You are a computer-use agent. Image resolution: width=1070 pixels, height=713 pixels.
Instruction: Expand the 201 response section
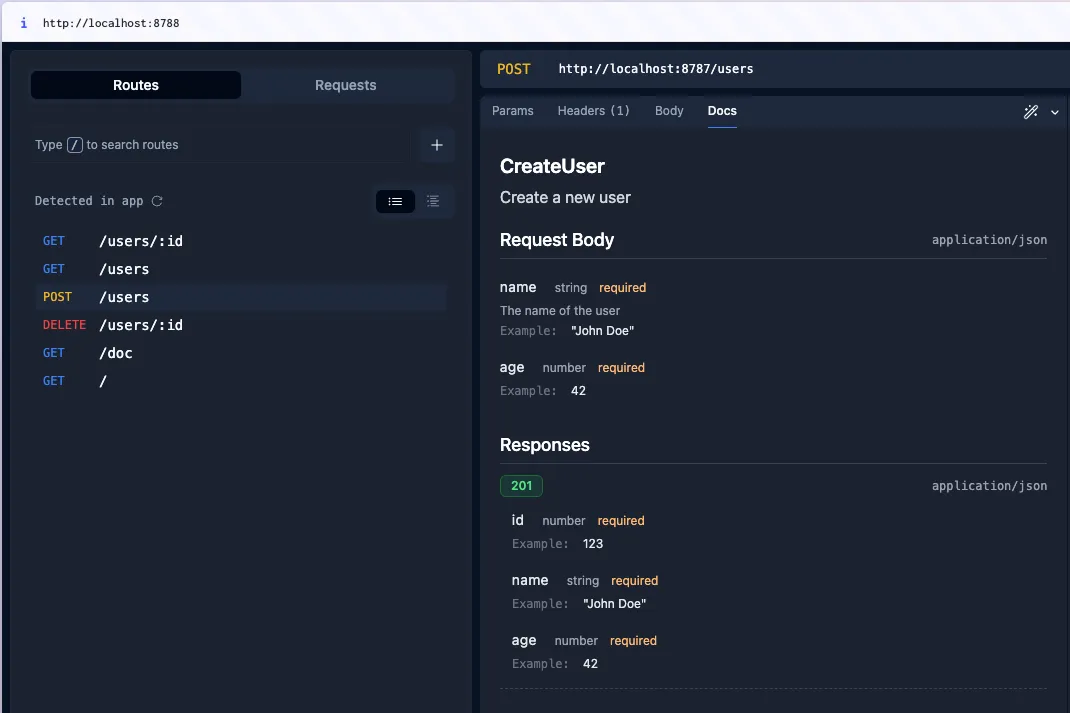(521, 486)
